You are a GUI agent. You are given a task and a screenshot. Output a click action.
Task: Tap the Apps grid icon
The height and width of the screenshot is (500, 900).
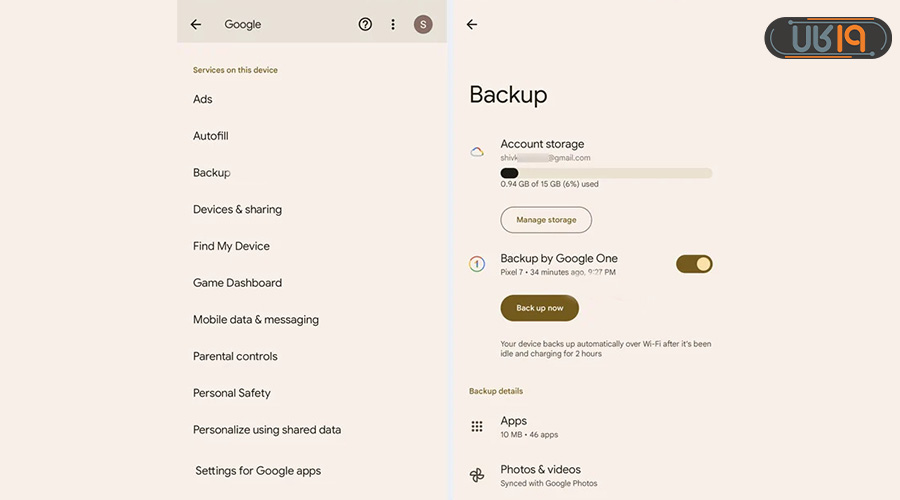pos(477,427)
